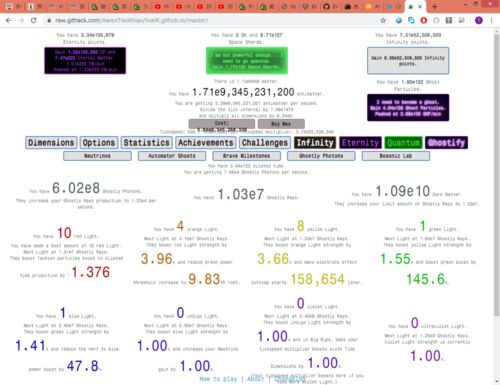View site security lock info
This screenshot has height=385, width=500.
click(x=49, y=20)
